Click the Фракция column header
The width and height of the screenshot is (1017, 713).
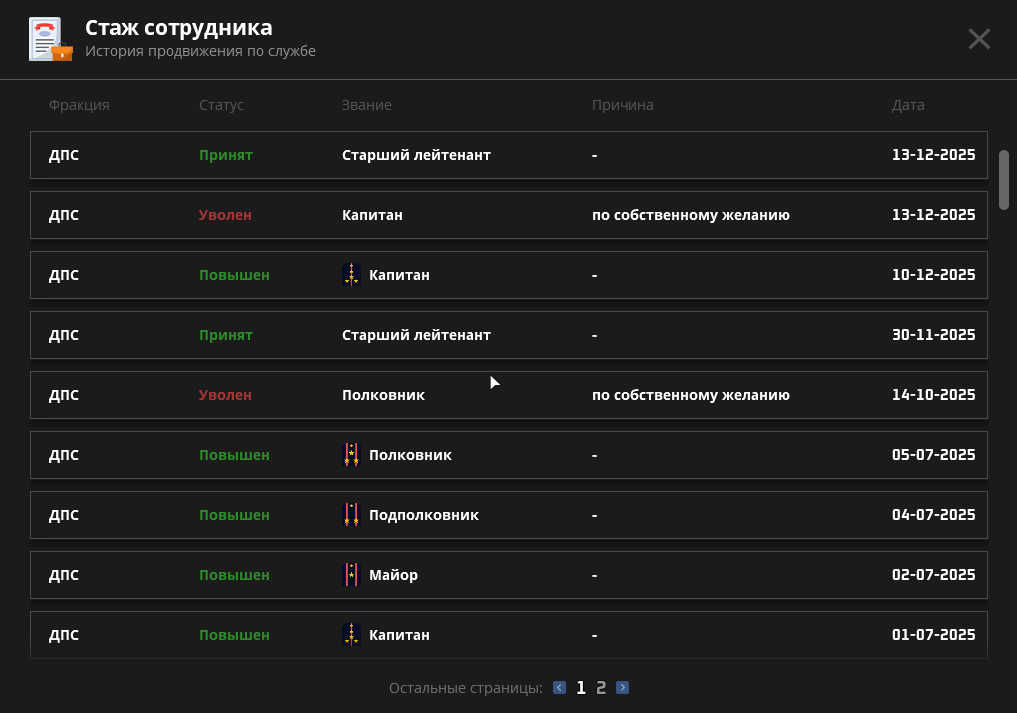point(78,105)
